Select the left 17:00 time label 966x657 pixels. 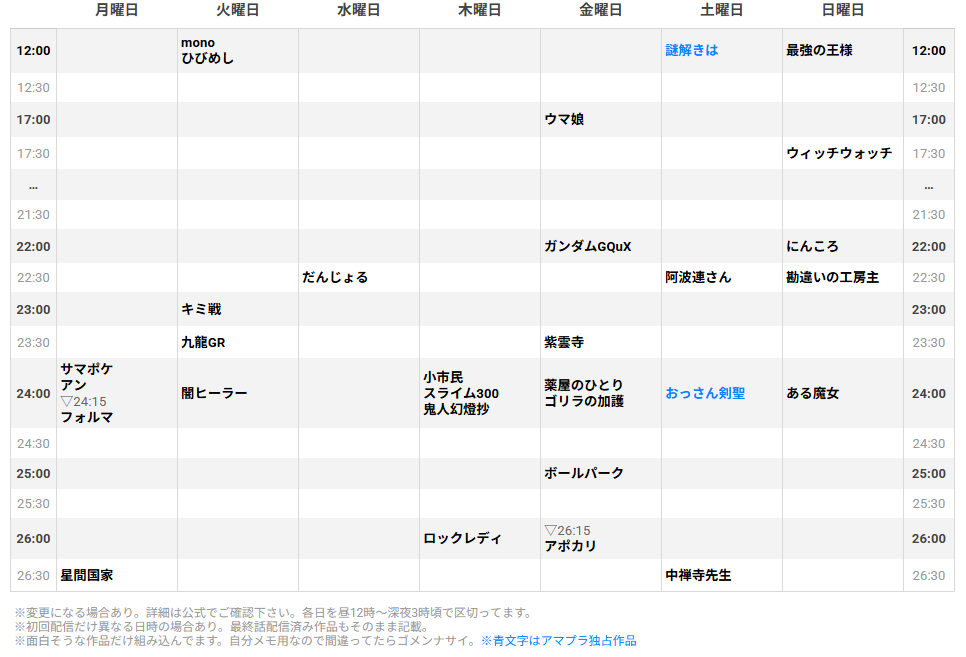coord(33,120)
